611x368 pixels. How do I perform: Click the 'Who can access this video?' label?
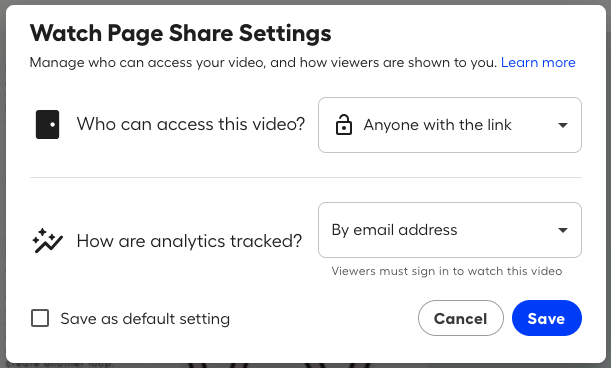[191, 124]
